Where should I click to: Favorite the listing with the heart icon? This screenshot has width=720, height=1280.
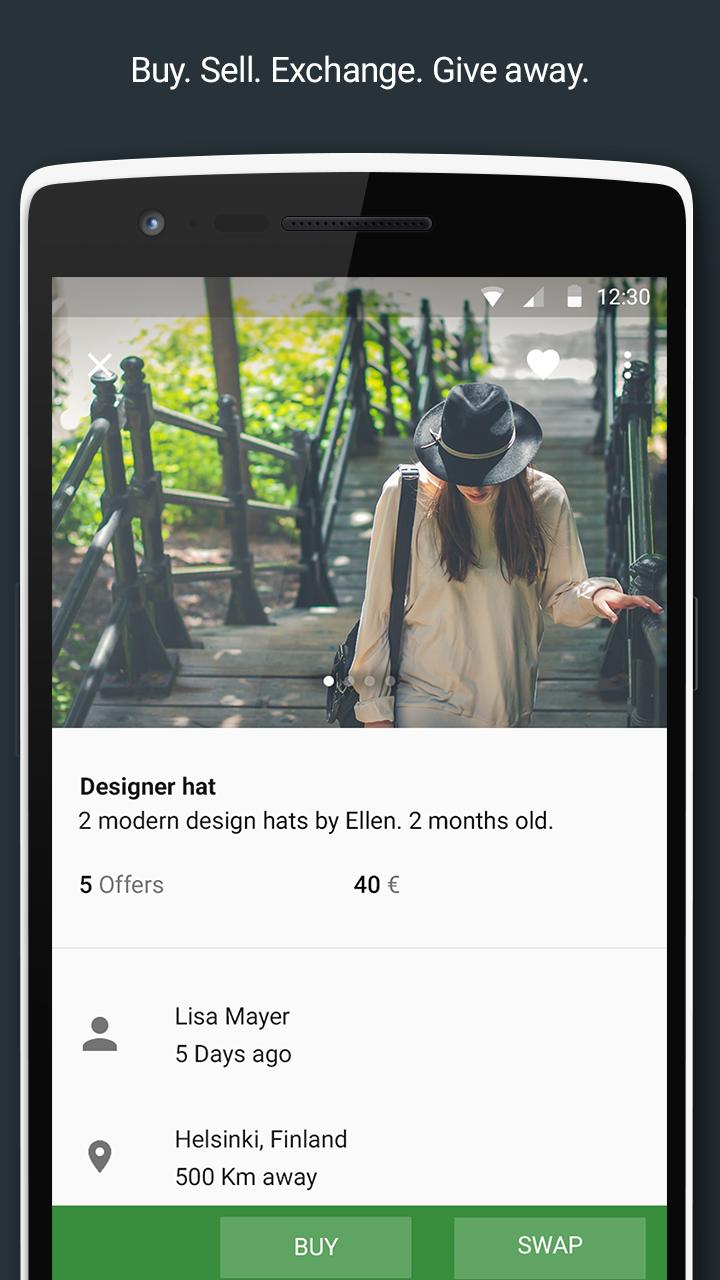(543, 364)
